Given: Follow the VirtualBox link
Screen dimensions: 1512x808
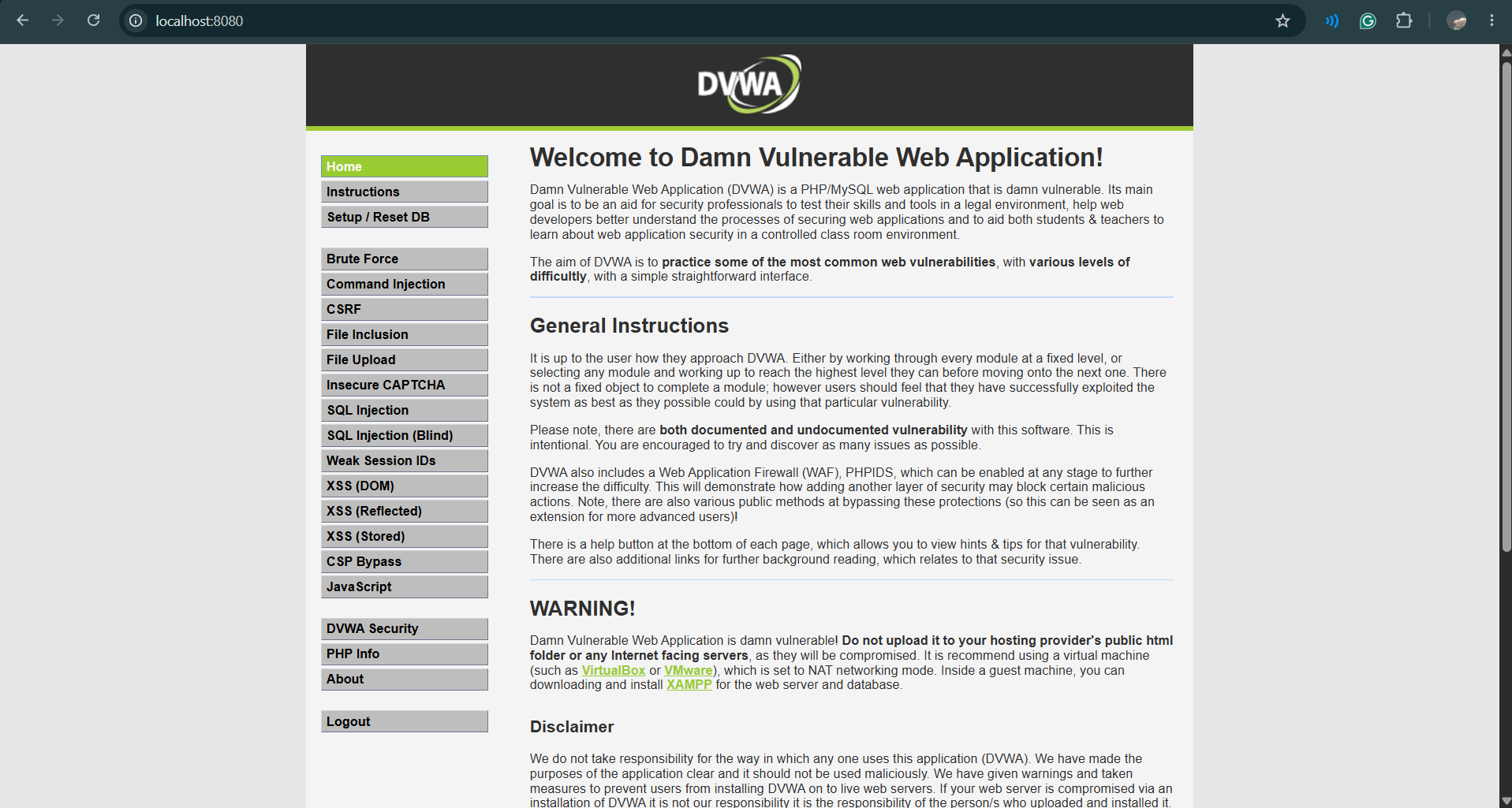Looking at the screenshot, I should click(x=614, y=670).
